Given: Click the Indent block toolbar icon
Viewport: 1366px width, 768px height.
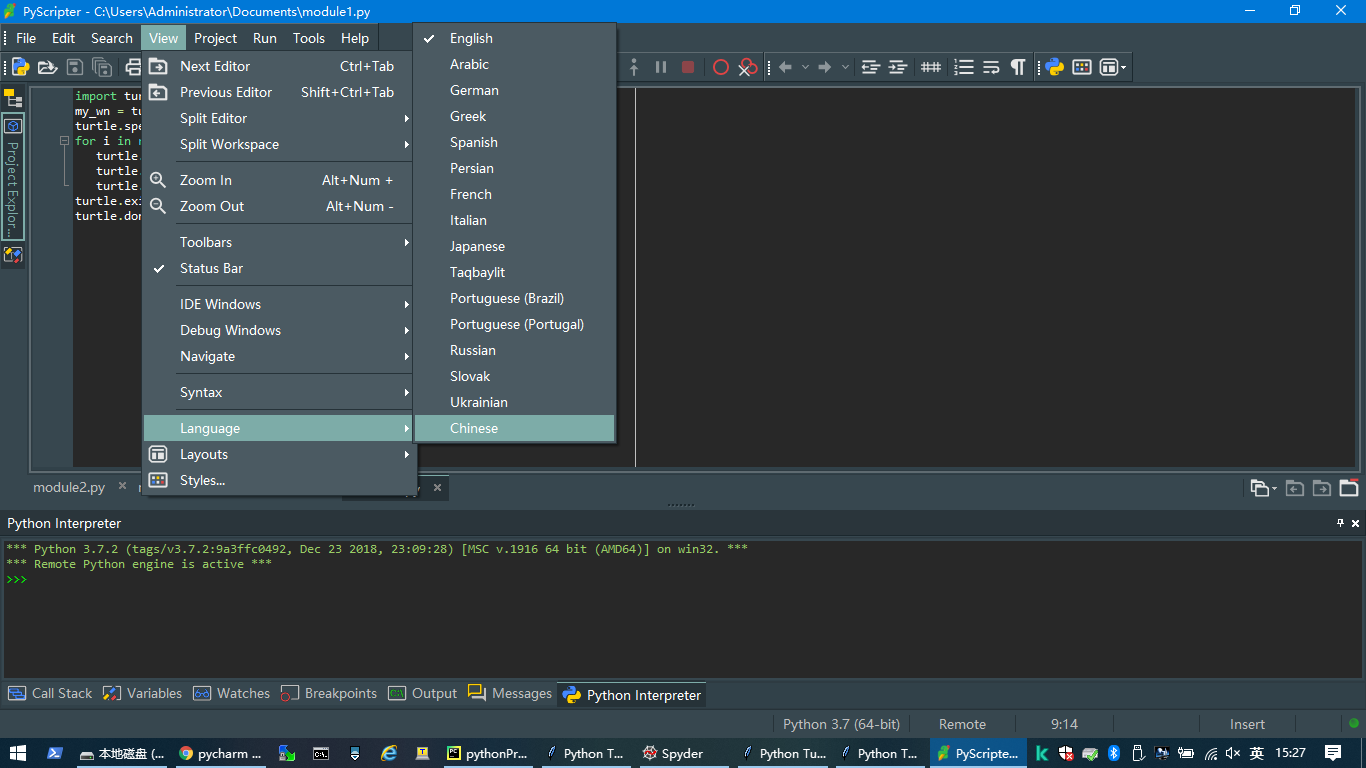Looking at the screenshot, I should [x=898, y=67].
